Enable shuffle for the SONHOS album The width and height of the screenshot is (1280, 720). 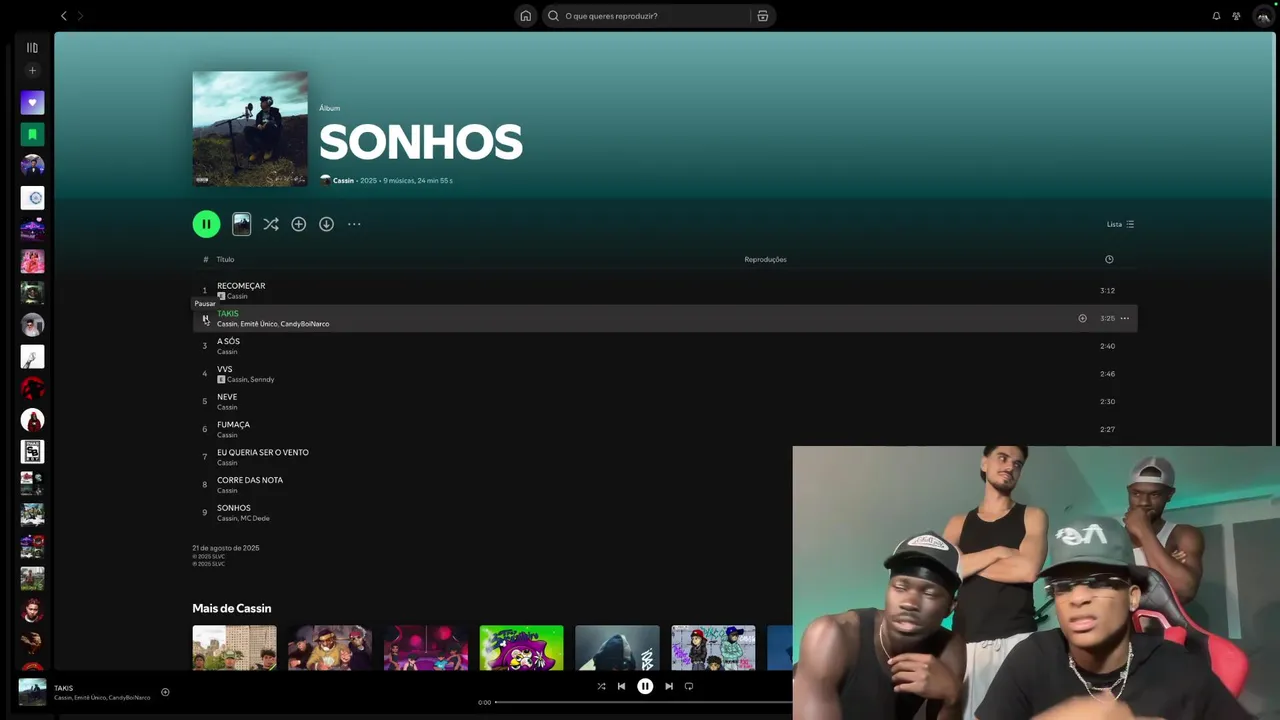[270, 224]
